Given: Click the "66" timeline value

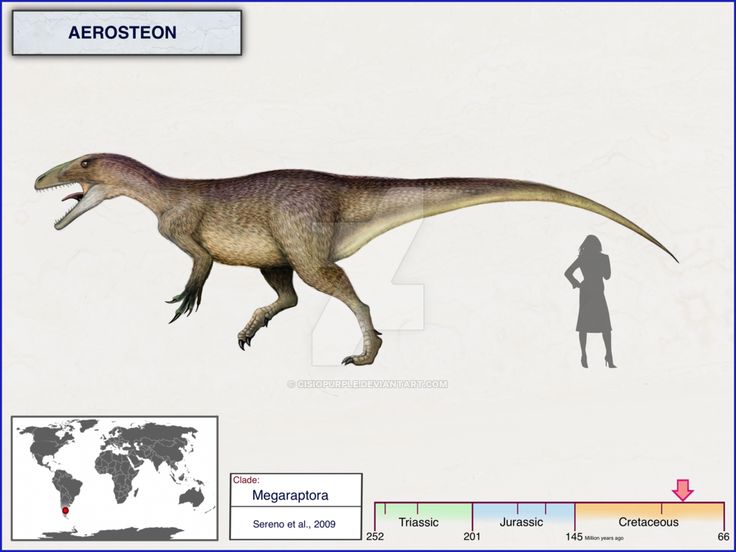Looking at the screenshot, I should 724,537.
